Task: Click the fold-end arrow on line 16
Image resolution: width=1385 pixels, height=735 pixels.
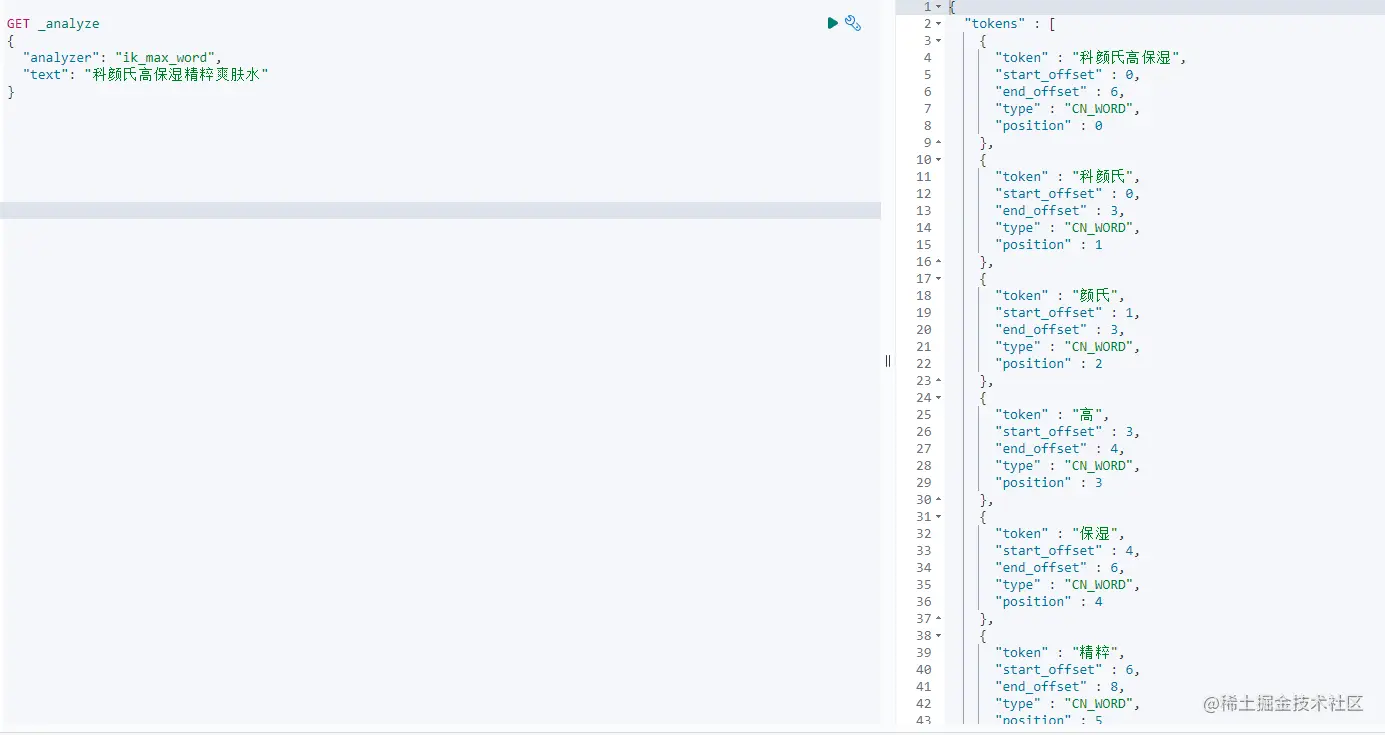Action: tap(939, 262)
